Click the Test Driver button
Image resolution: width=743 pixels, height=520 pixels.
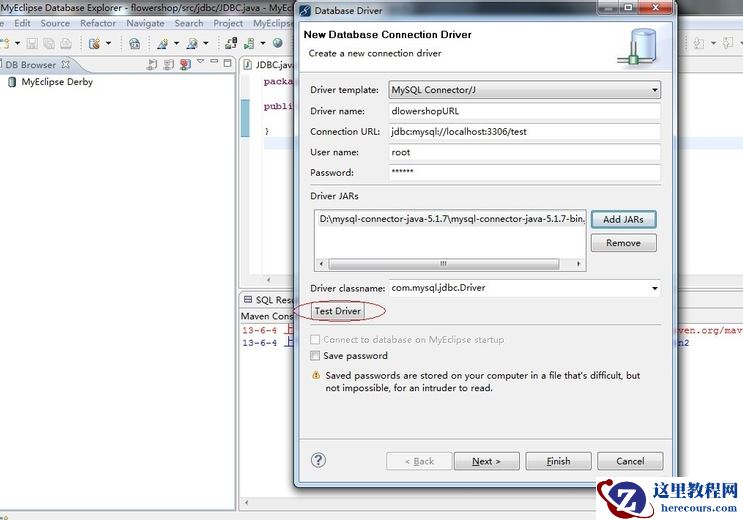pyautogui.click(x=338, y=311)
